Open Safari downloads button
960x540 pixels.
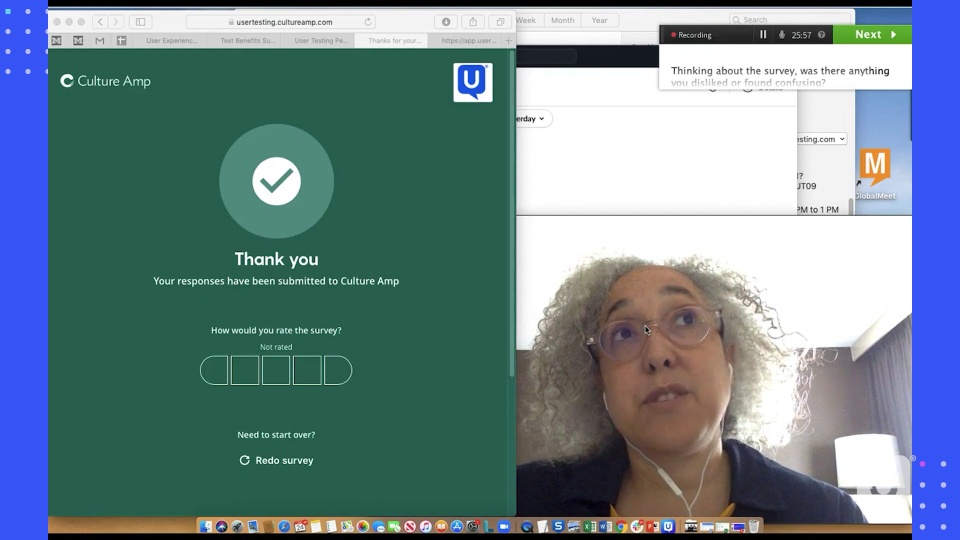point(446,21)
